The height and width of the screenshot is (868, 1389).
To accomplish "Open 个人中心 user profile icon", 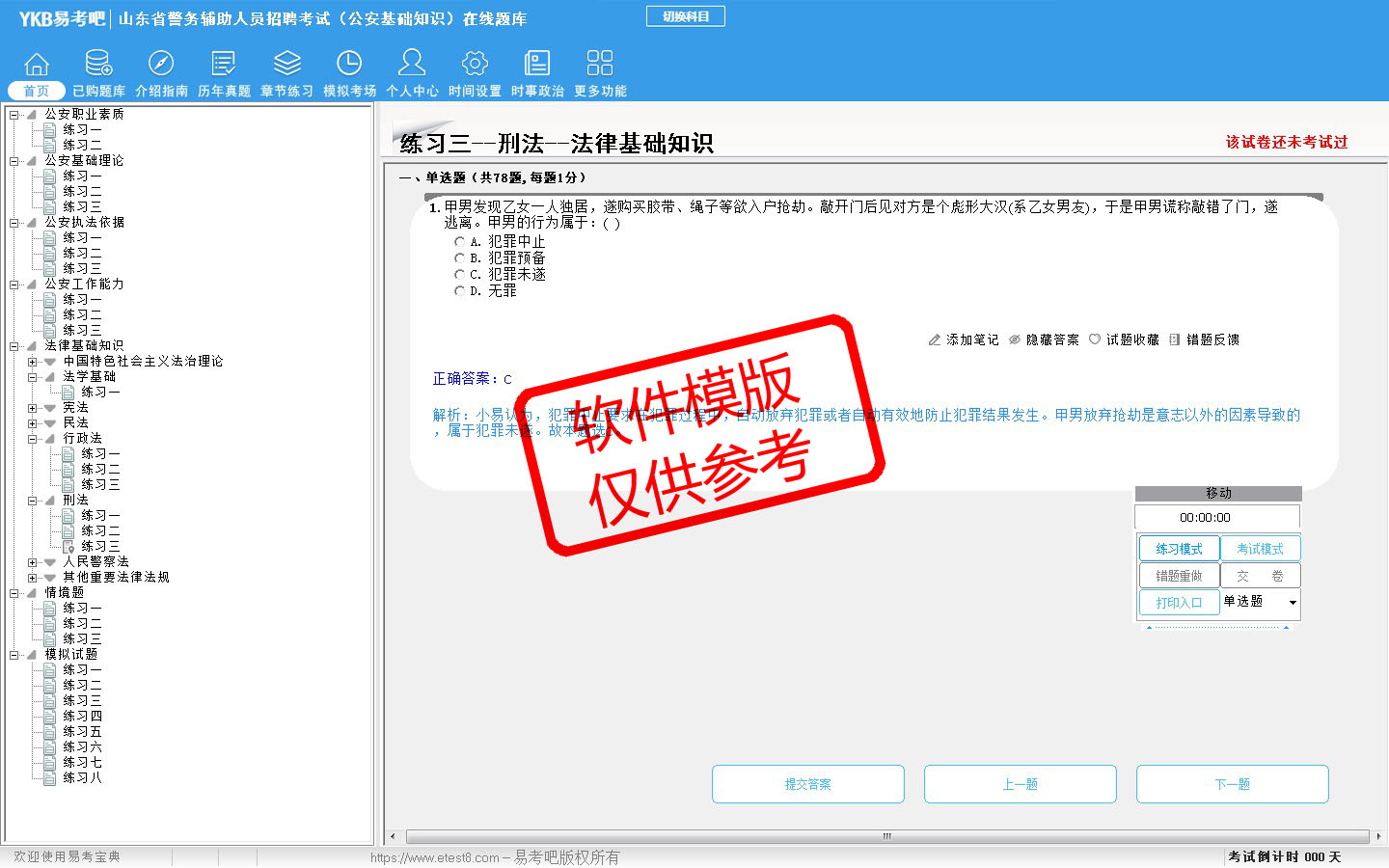I will coord(412,65).
